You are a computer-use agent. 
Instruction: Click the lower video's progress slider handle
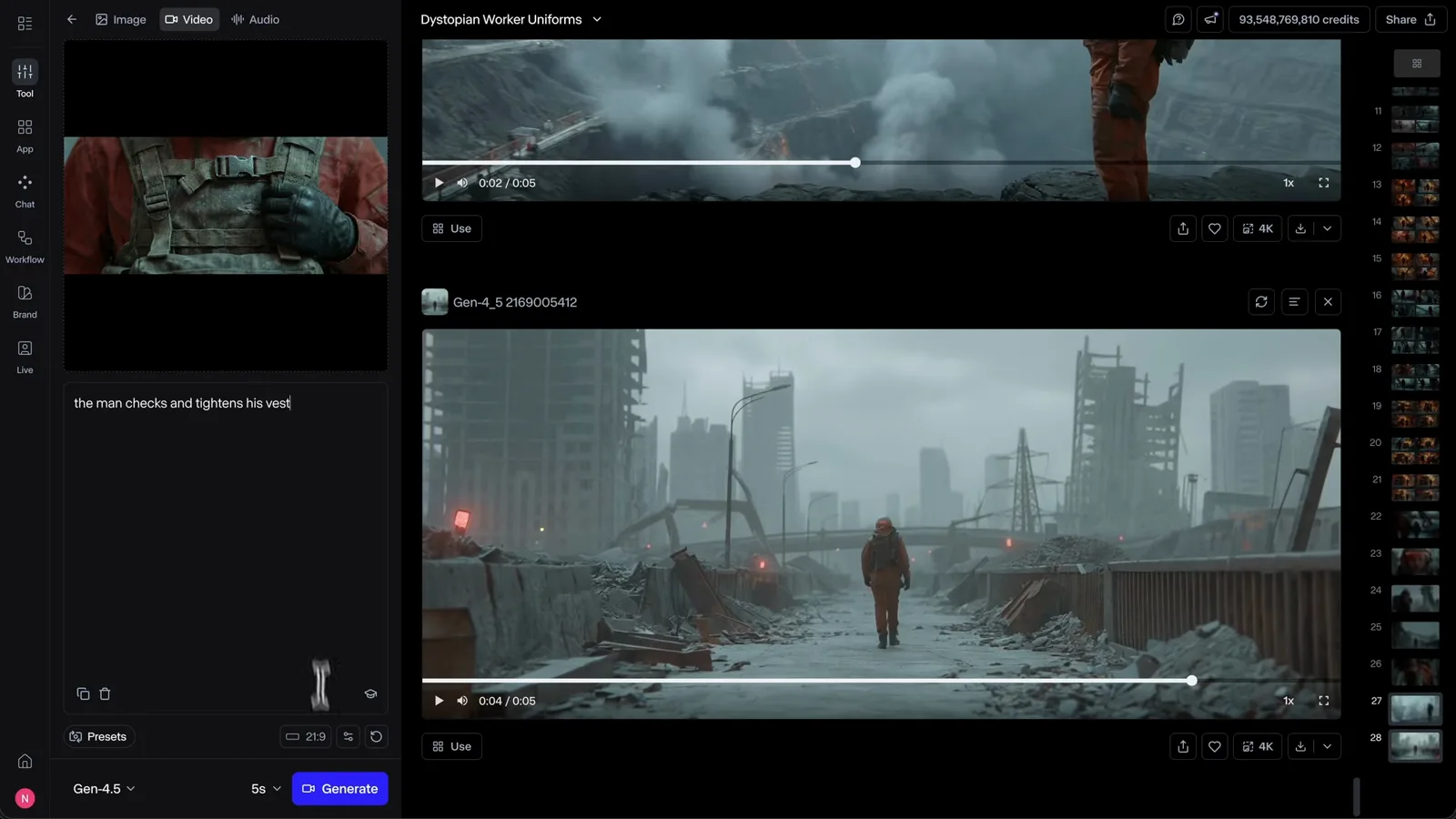(x=1191, y=680)
